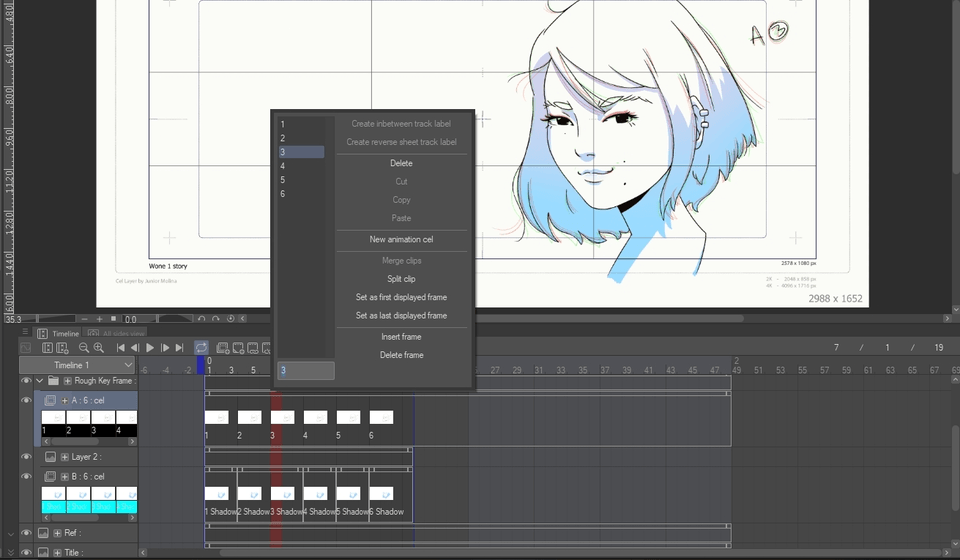Image resolution: width=960 pixels, height=560 pixels.
Task: Select Set as last displayed frame
Action: (x=402, y=316)
